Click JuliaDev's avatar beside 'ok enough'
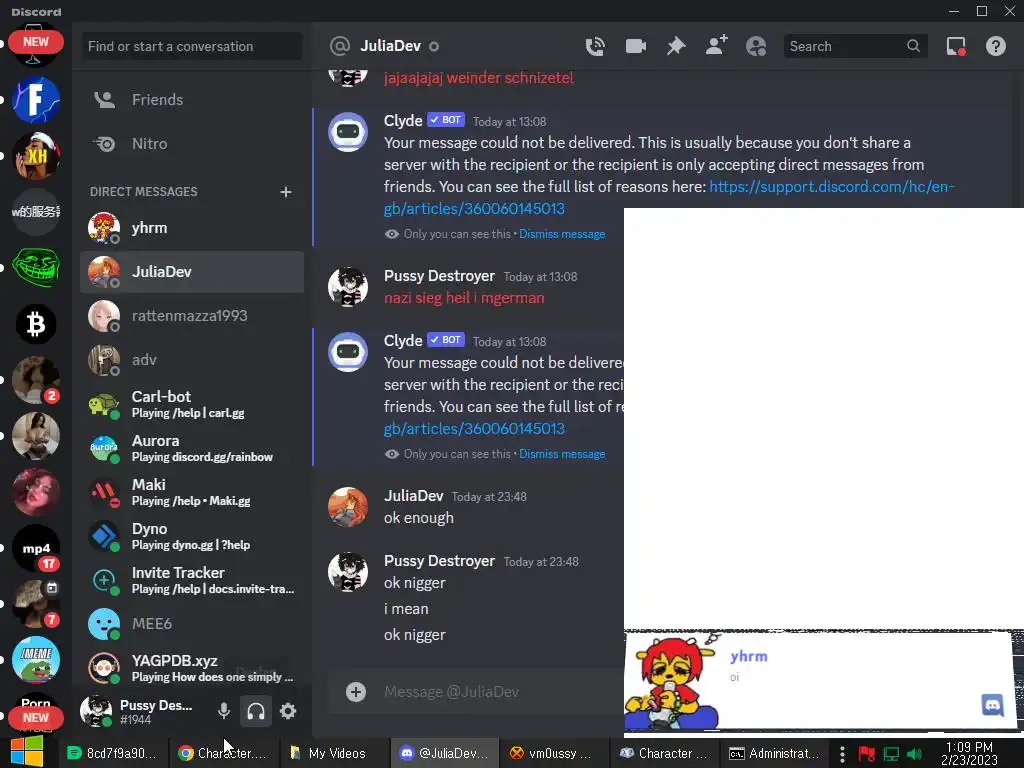 [x=347, y=506]
